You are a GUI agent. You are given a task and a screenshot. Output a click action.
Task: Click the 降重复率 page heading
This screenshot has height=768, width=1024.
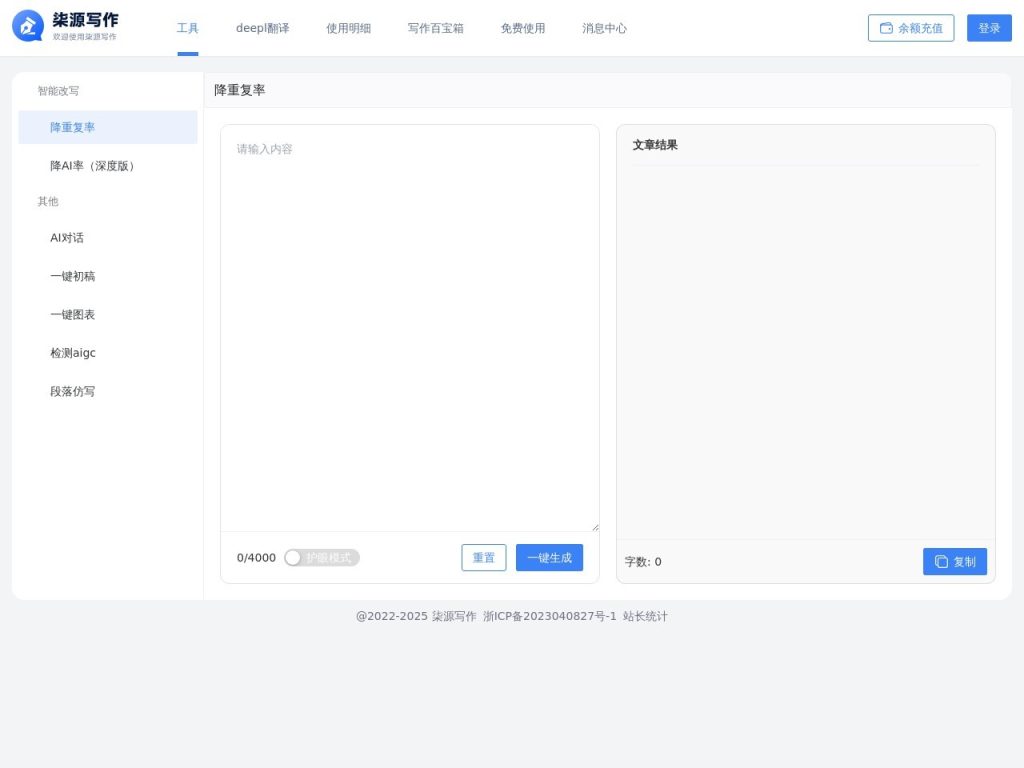click(x=240, y=90)
